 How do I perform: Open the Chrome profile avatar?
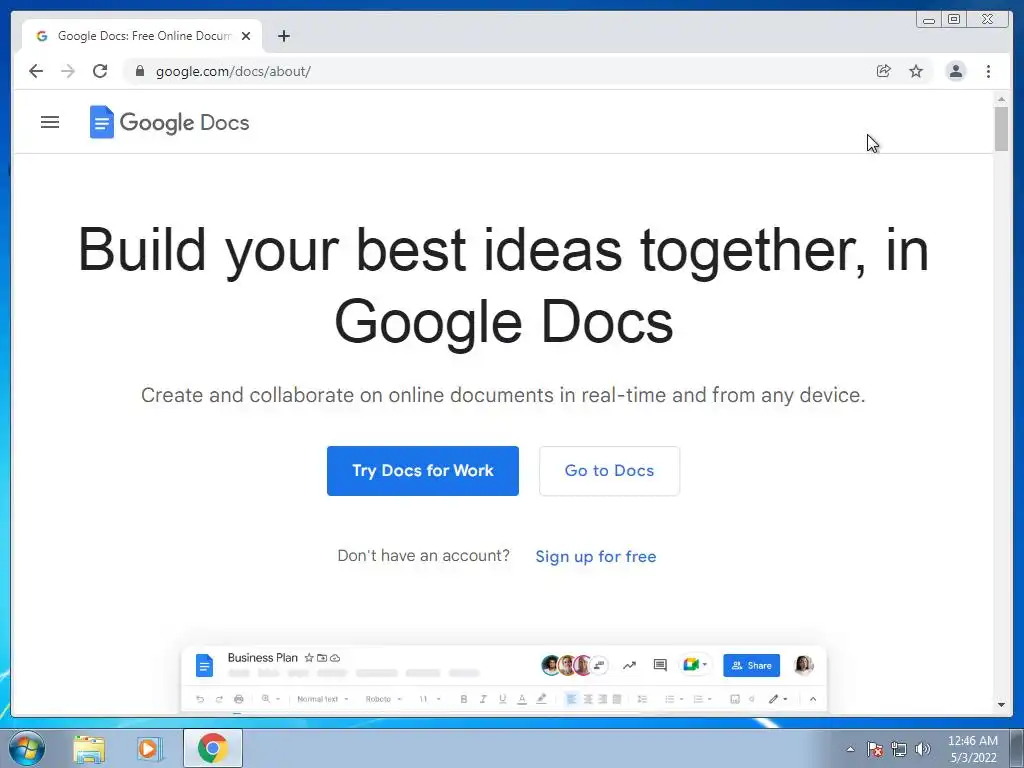coord(955,71)
